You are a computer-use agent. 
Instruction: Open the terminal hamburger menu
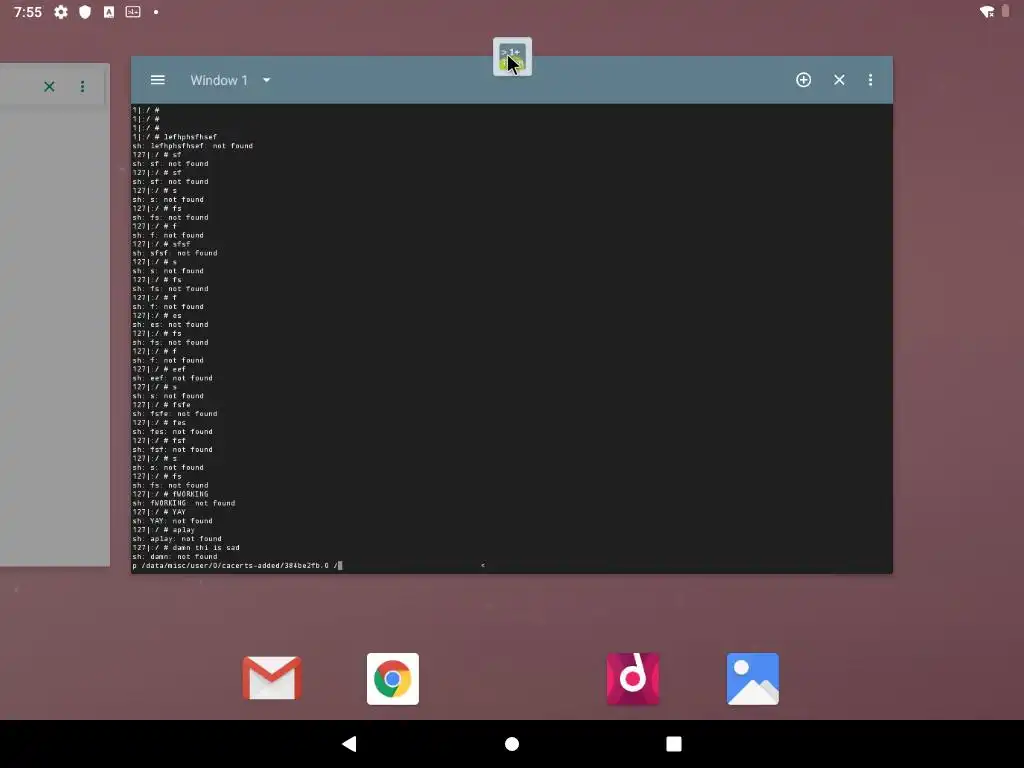pyautogui.click(x=157, y=80)
